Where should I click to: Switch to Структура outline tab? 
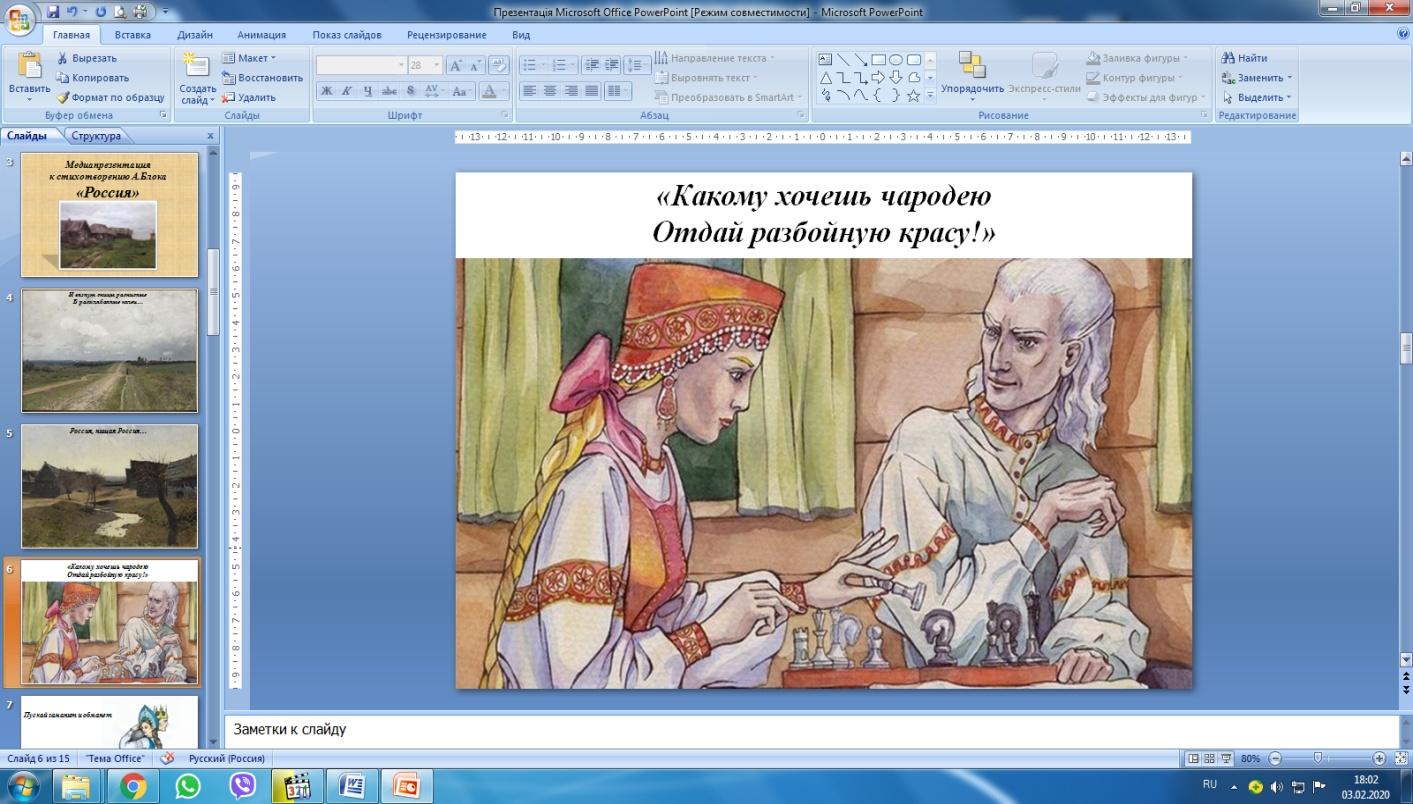point(96,136)
